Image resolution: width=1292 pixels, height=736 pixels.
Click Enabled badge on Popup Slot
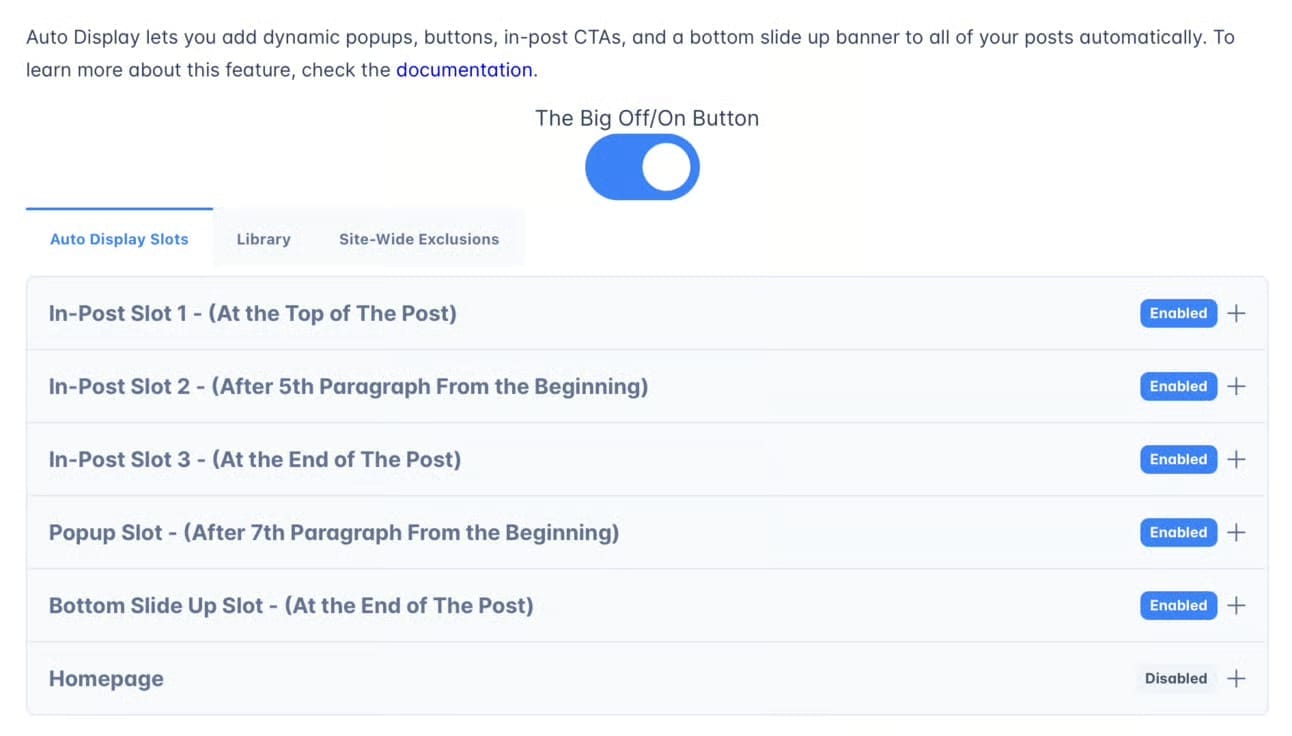pos(1178,532)
